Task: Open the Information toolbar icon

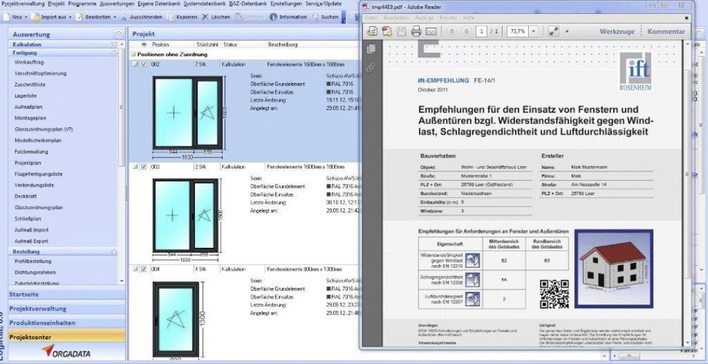Action: coord(273,17)
